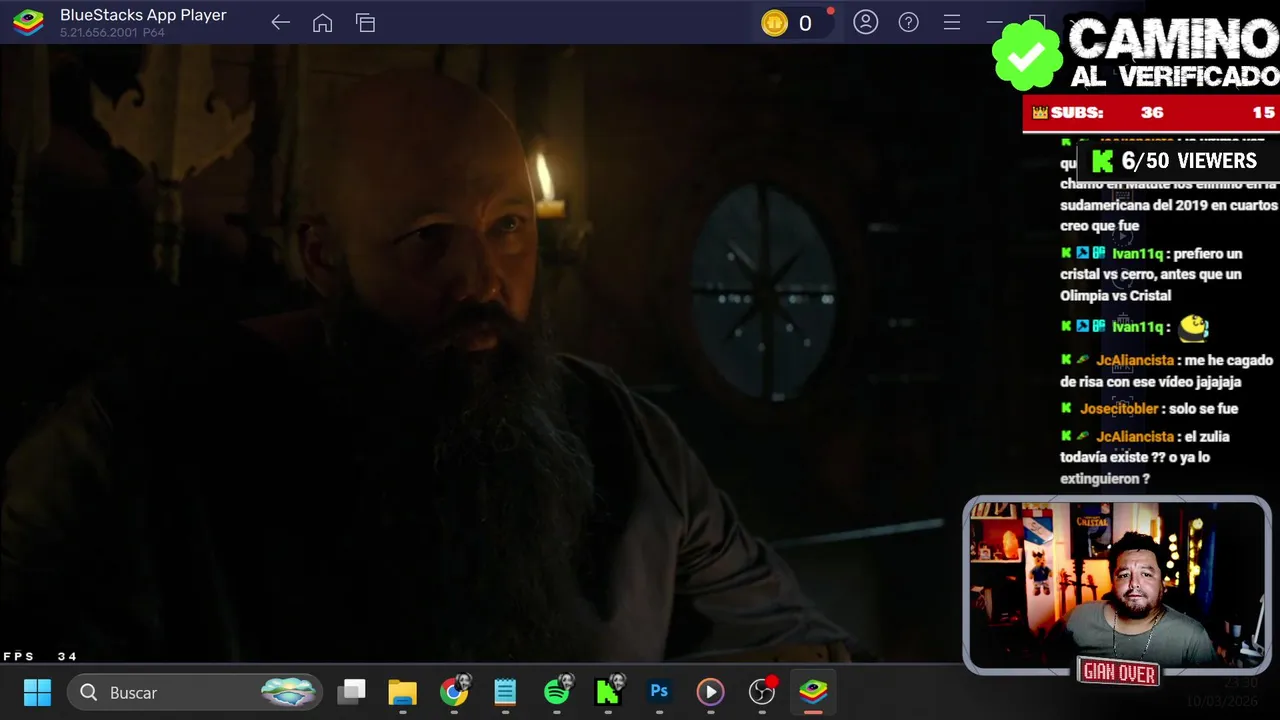
Task: Open BlueStacks home screen icon
Action: [x=322, y=23]
